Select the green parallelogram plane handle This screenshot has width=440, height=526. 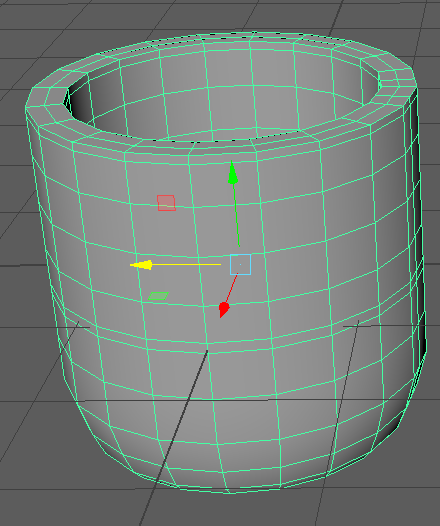pyautogui.click(x=158, y=296)
